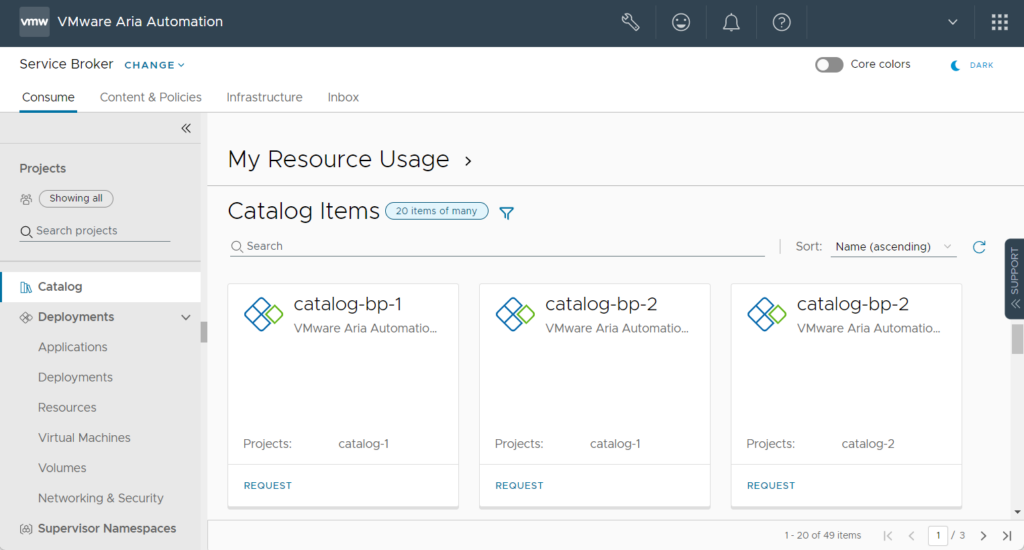
Task: Click the My Resource Usage heading
Action: click(338, 159)
